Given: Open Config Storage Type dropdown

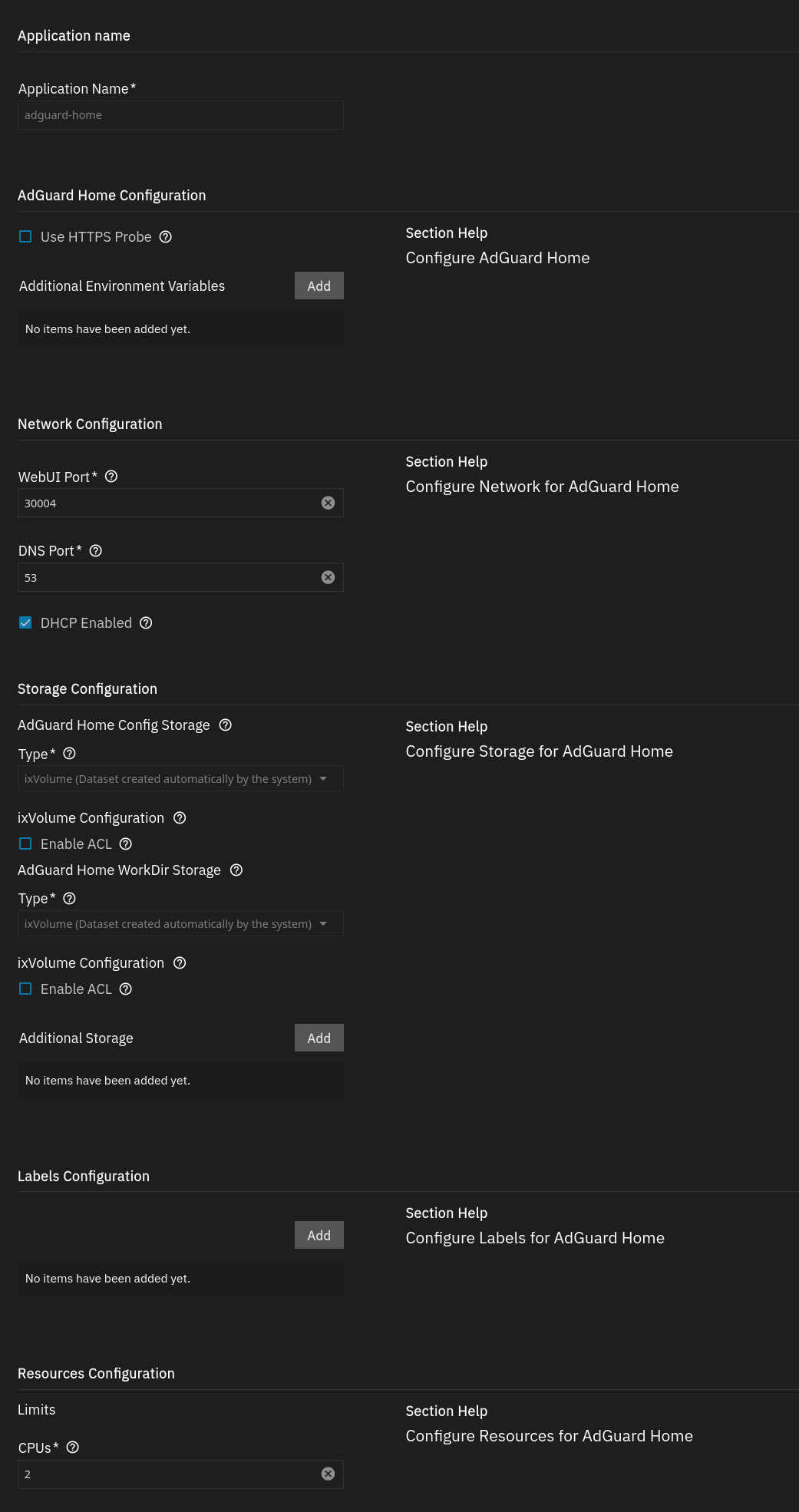Looking at the screenshot, I should tap(180, 779).
